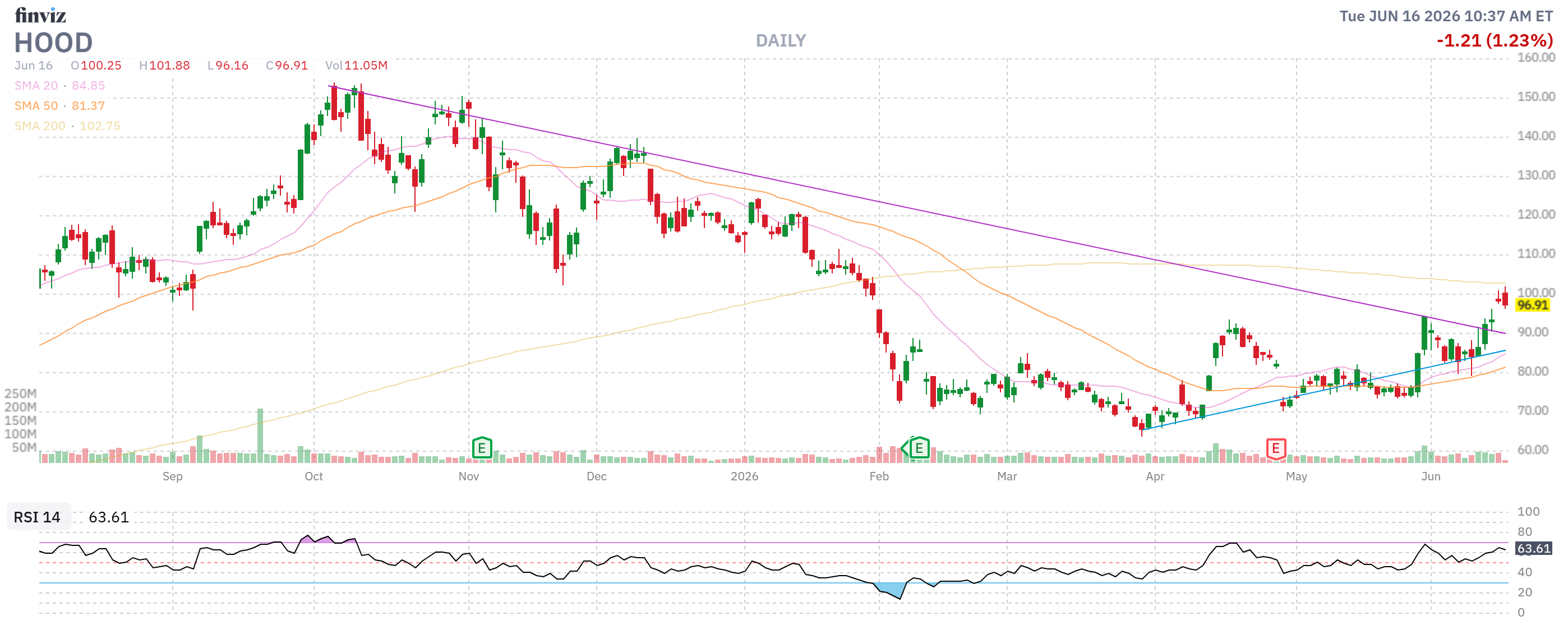Screen dimensions: 1568x630
Task: Click the Nov label on the time axis
Action: coord(469,476)
